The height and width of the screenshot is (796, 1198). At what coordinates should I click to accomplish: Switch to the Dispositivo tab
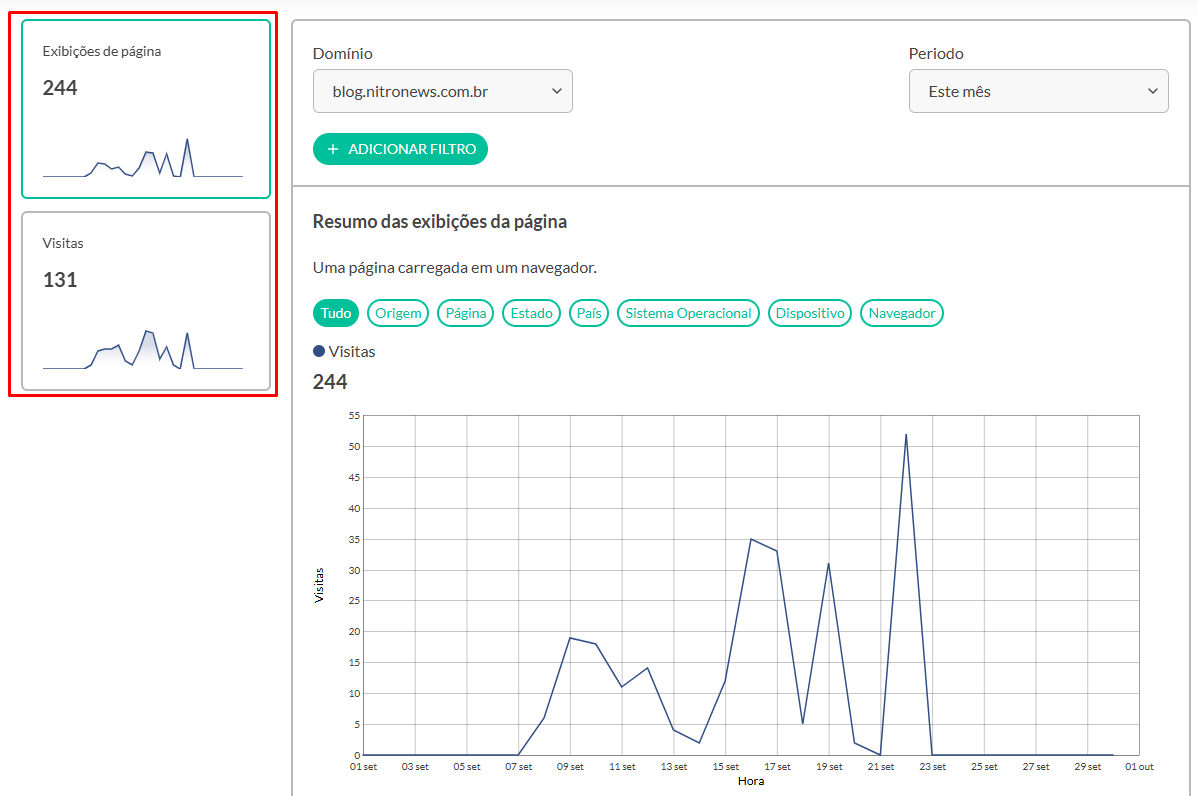tap(809, 313)
